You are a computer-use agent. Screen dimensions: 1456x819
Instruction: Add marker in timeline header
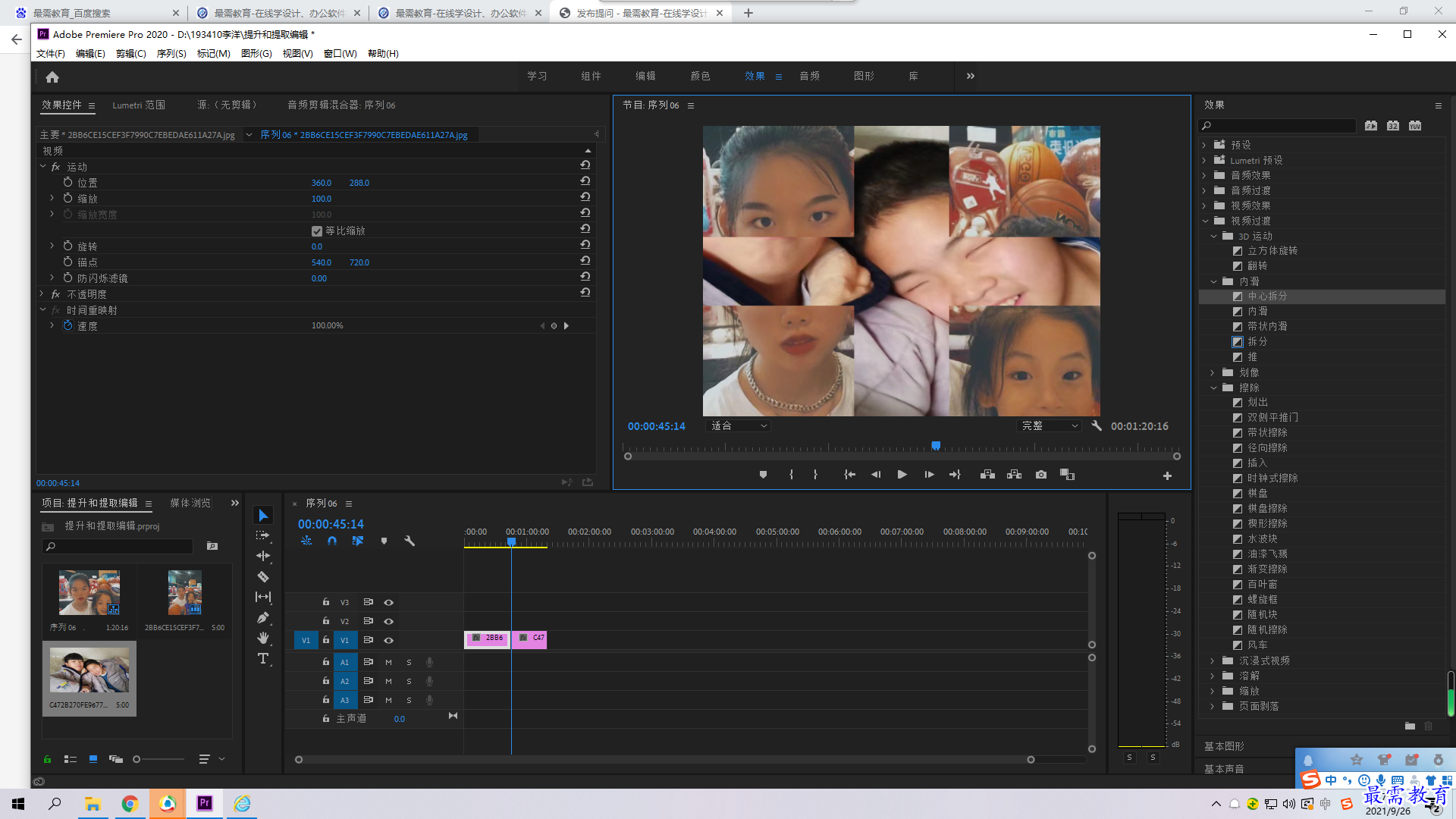click(384, 541)
